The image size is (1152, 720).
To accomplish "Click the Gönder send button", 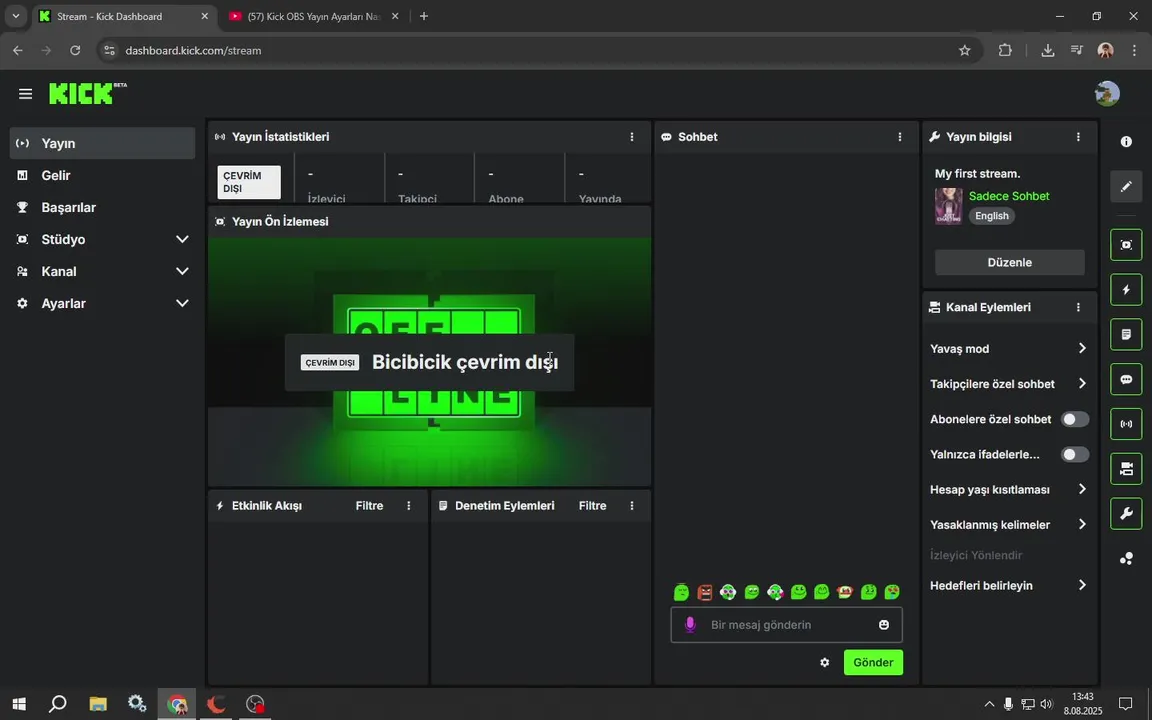I will point(873,662).
